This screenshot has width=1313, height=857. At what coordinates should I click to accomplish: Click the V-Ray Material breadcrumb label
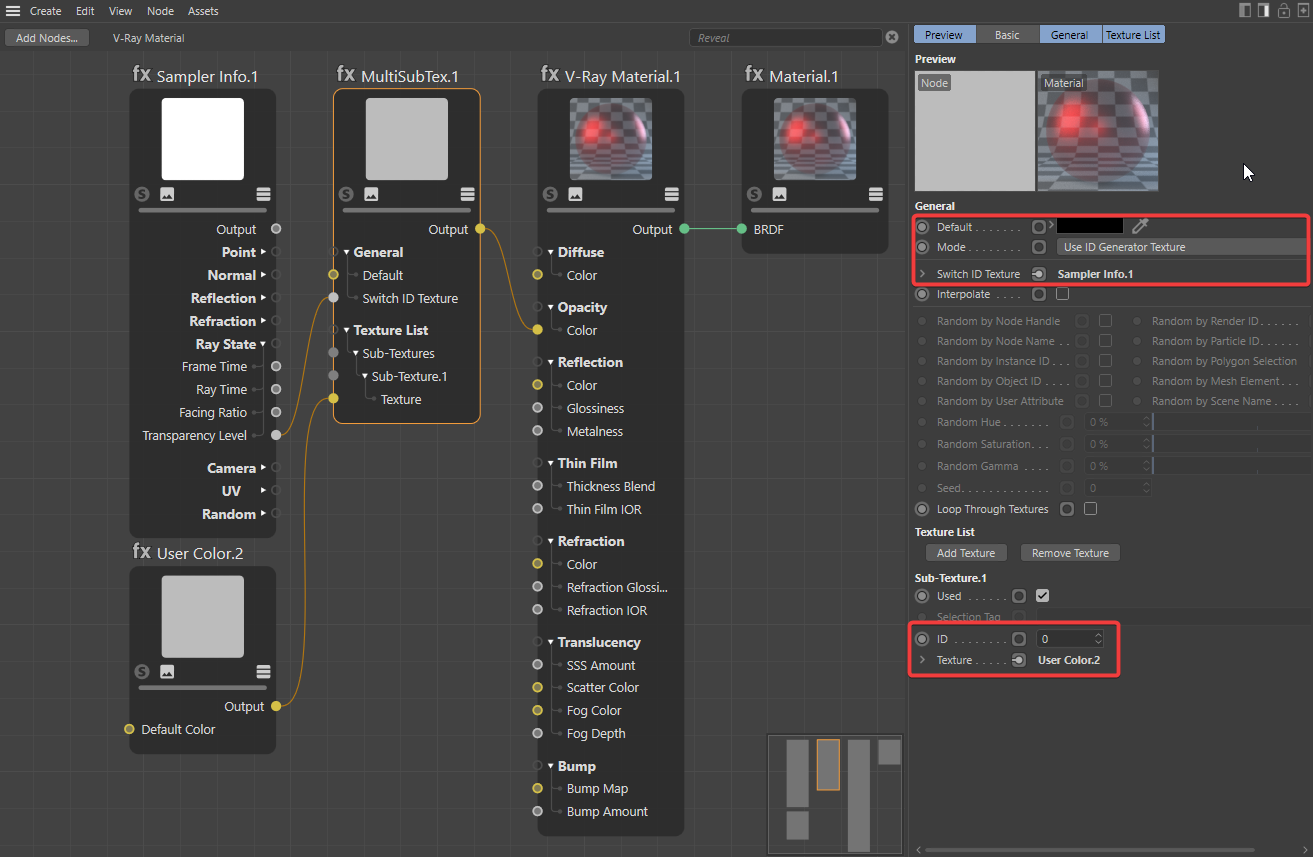(x=148, y=38)
